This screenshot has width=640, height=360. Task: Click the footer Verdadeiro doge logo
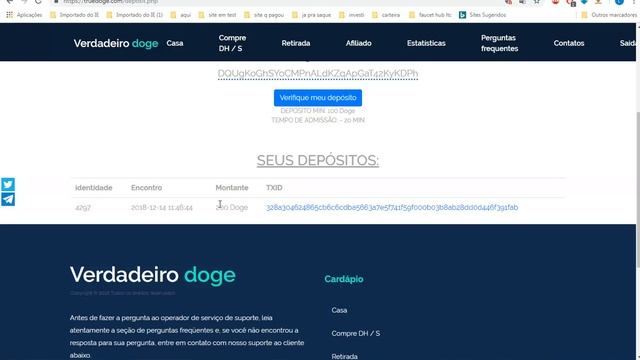click(x=153, y=275)
